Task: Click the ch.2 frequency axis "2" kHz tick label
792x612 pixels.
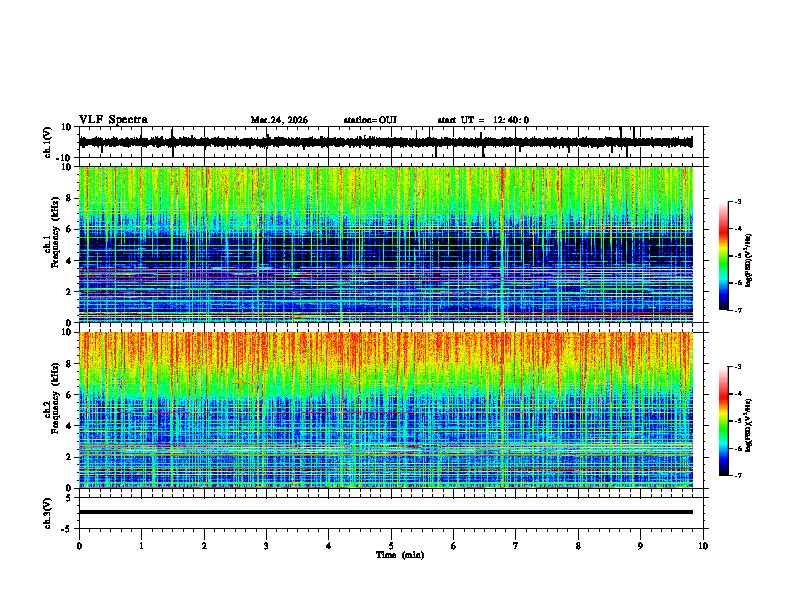Action: (70, 457)
